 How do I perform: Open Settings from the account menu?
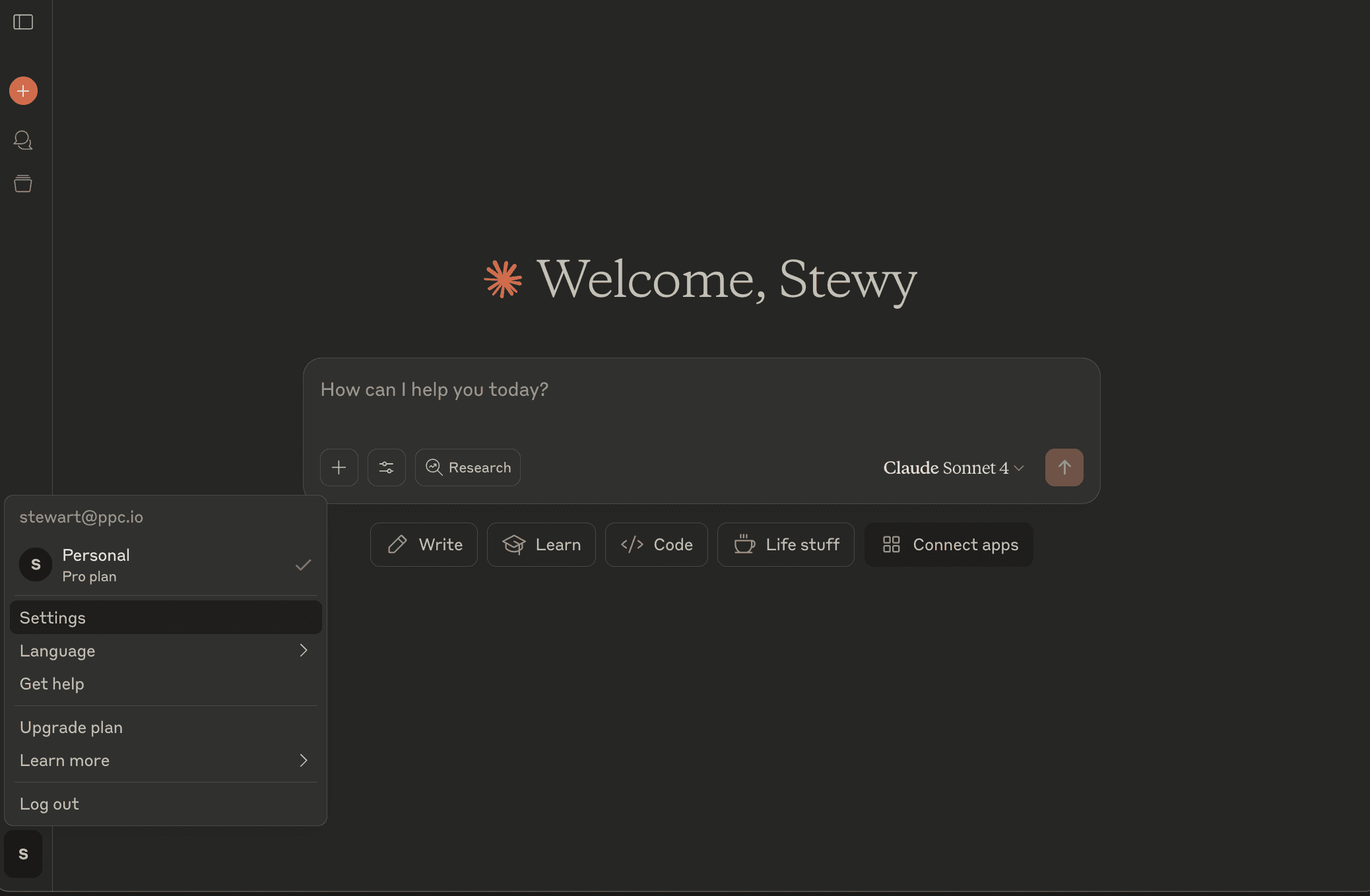(x=165, y=618)
